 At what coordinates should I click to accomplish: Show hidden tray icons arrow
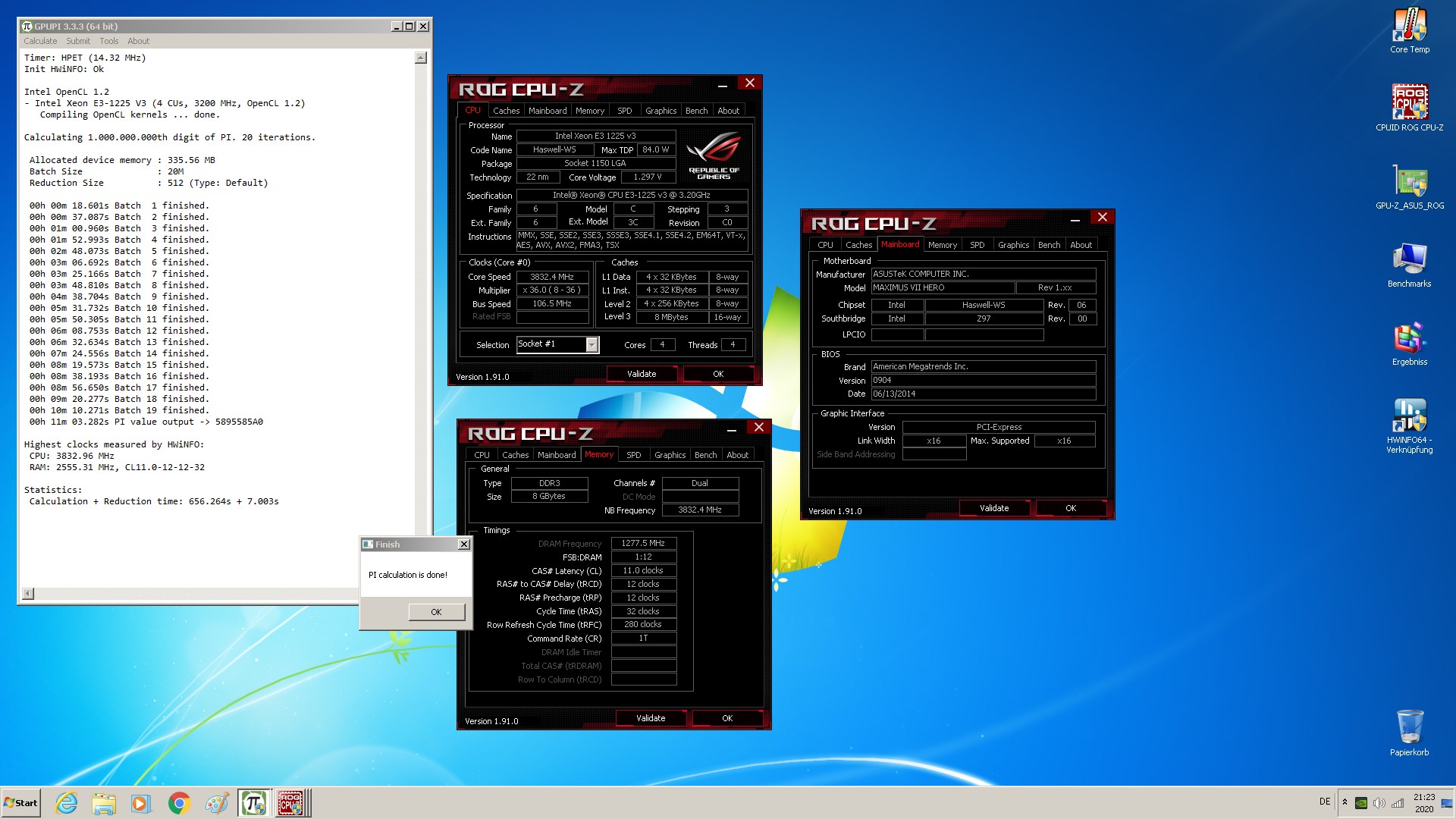coord(1345,802)
